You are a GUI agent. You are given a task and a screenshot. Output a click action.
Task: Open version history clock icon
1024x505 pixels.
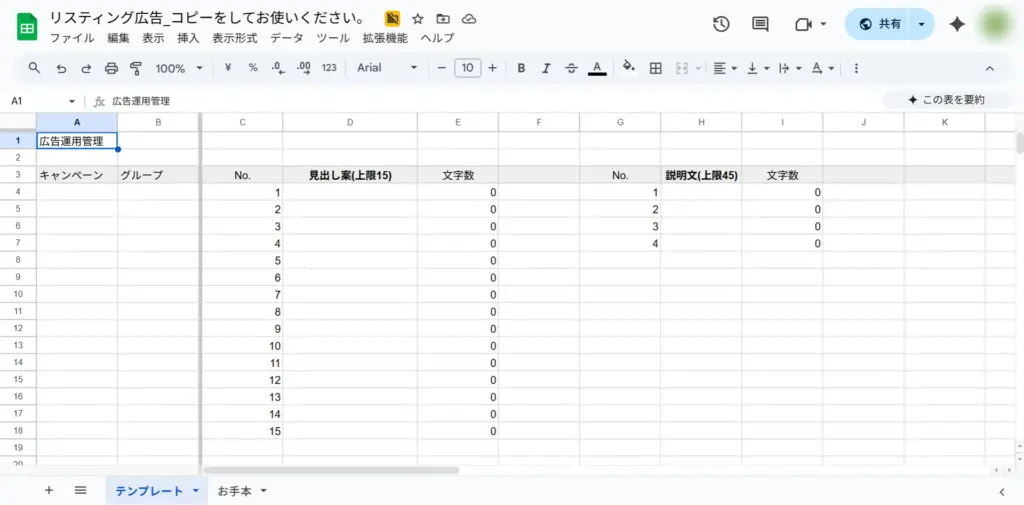coord(721,25)
